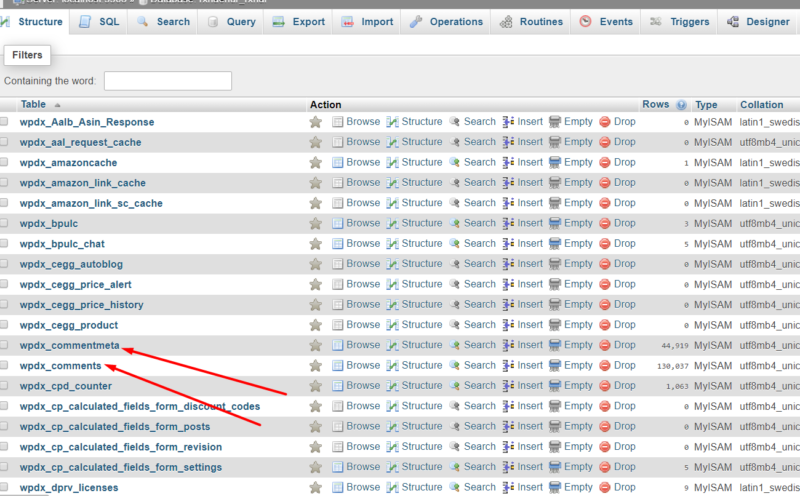Select the wpdx_bpulc row checkbox

coord(4,223)
